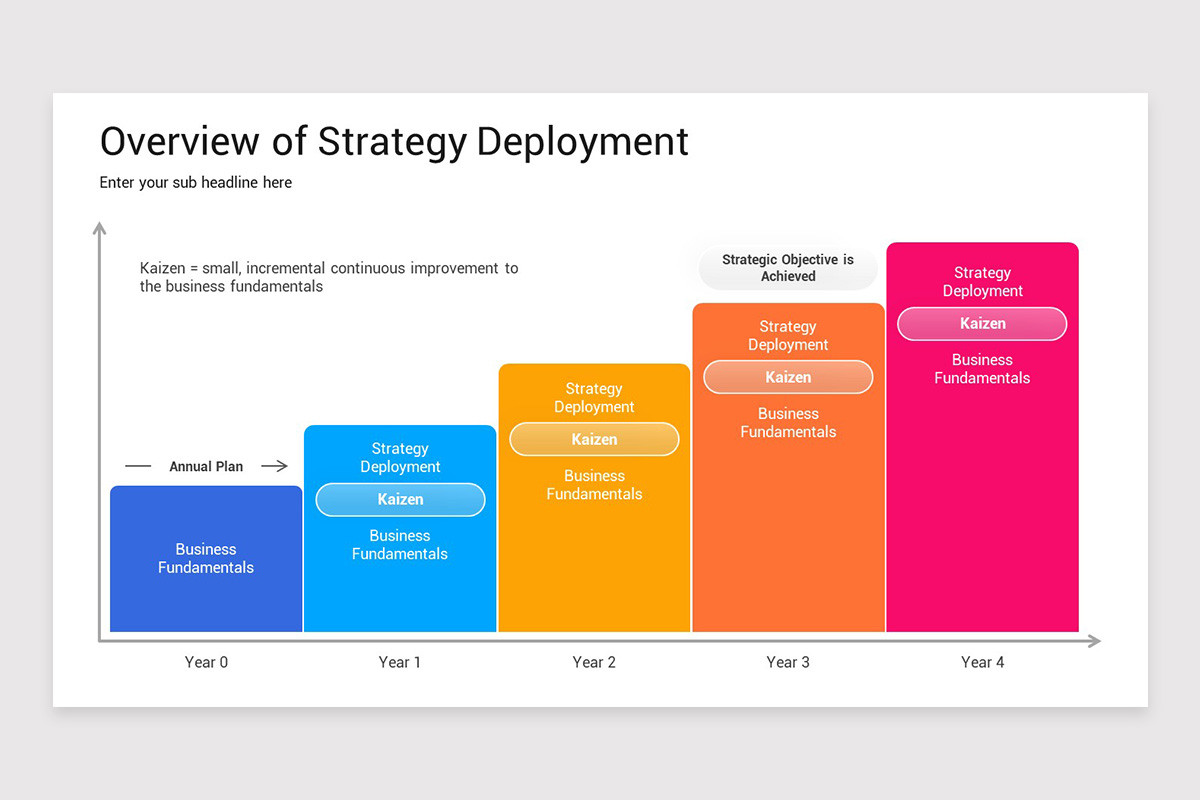Select the Year 0 axis label

coord(206,662)
